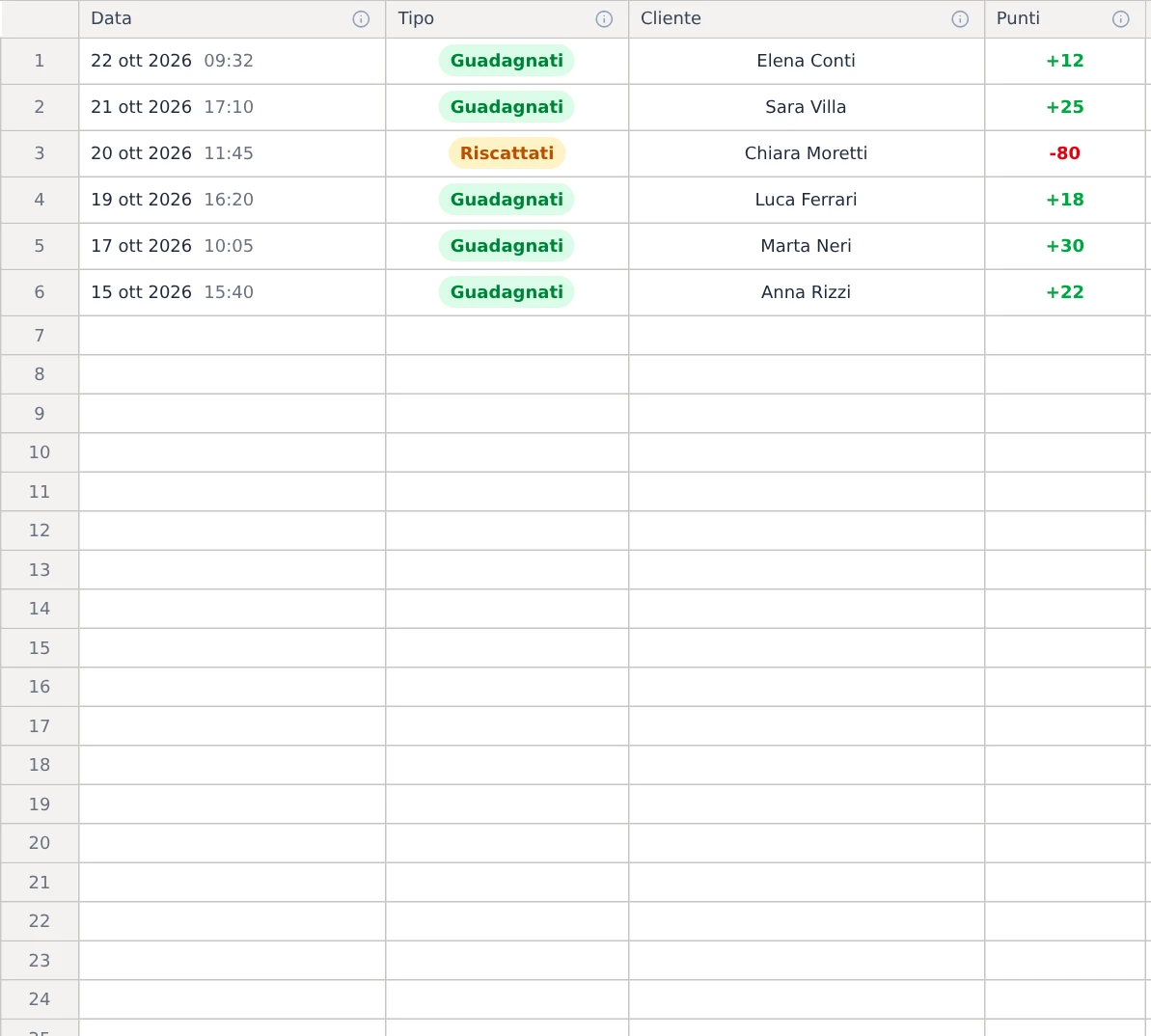The width and height of the screenshot is (1151, 1036).
Task: Click the Guadagnati badge for Luca Ferrari
Action: (507, 200)
